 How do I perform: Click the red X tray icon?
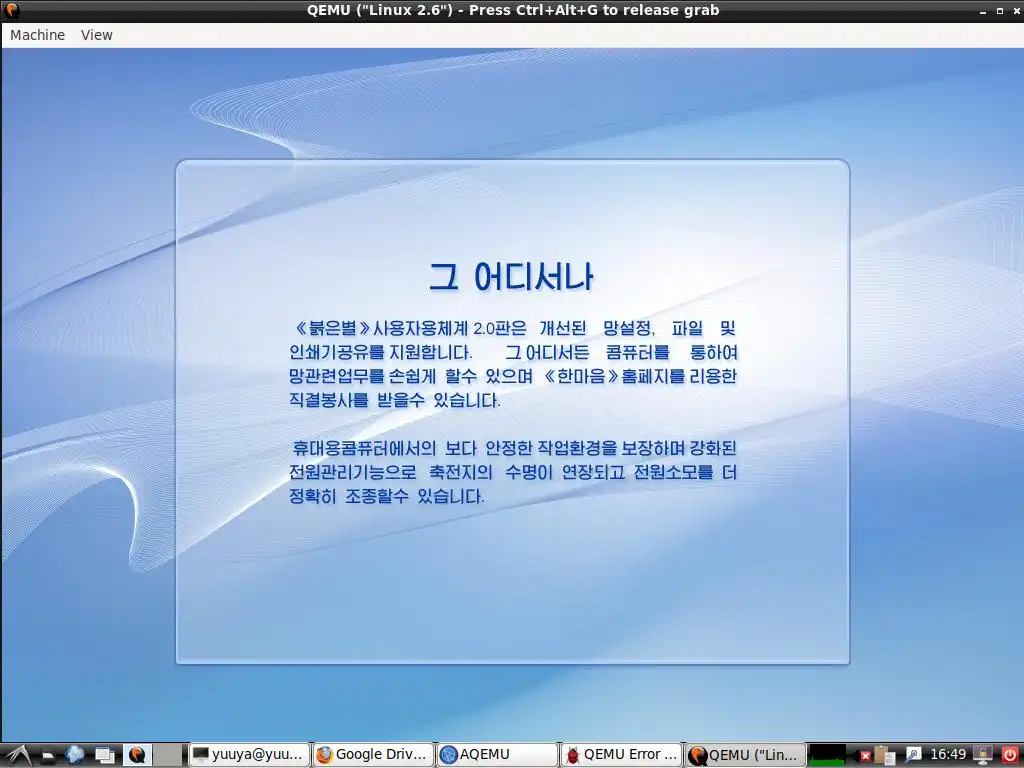click(865, 756)
